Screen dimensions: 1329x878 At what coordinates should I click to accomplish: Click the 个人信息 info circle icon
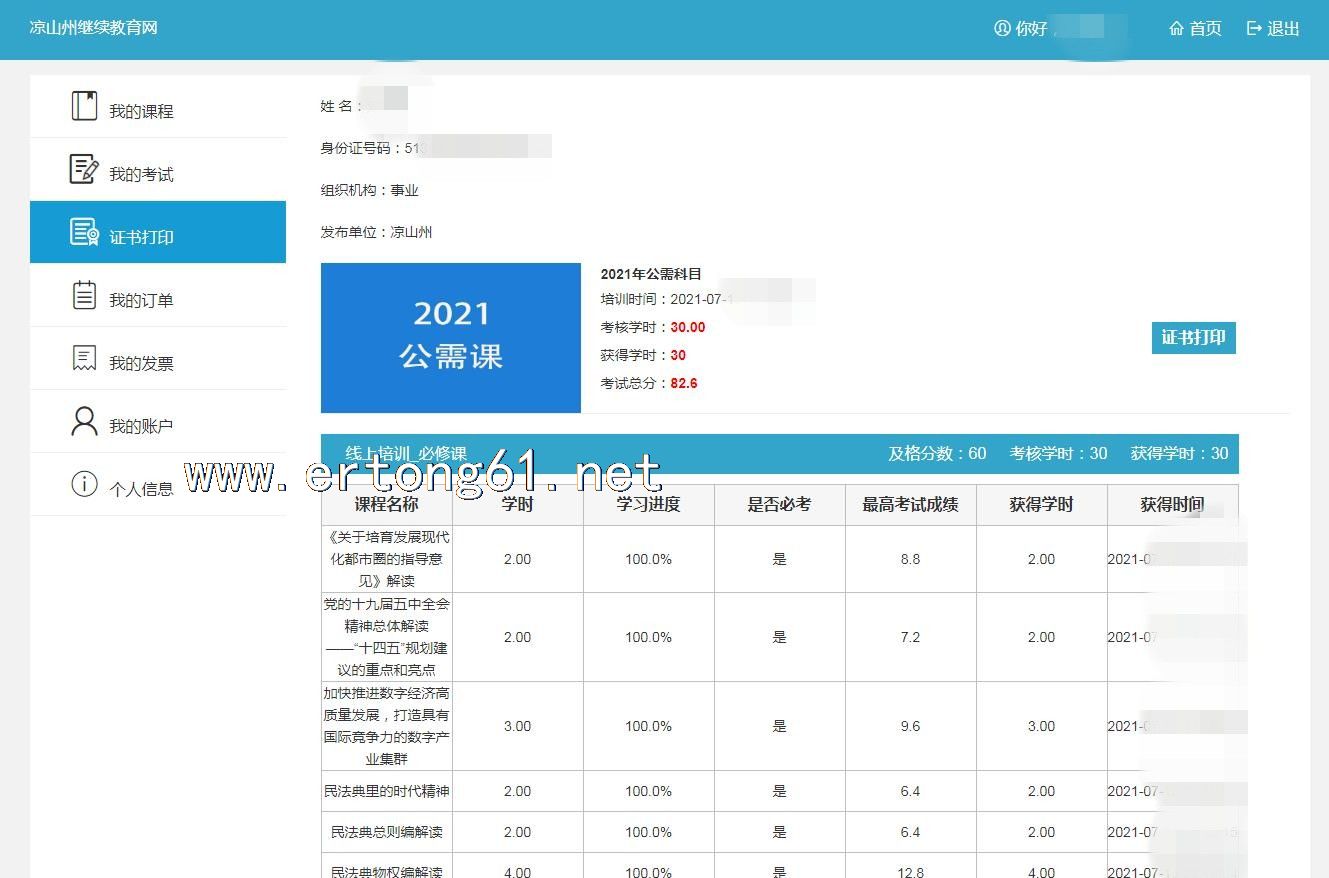pos(85,485)
